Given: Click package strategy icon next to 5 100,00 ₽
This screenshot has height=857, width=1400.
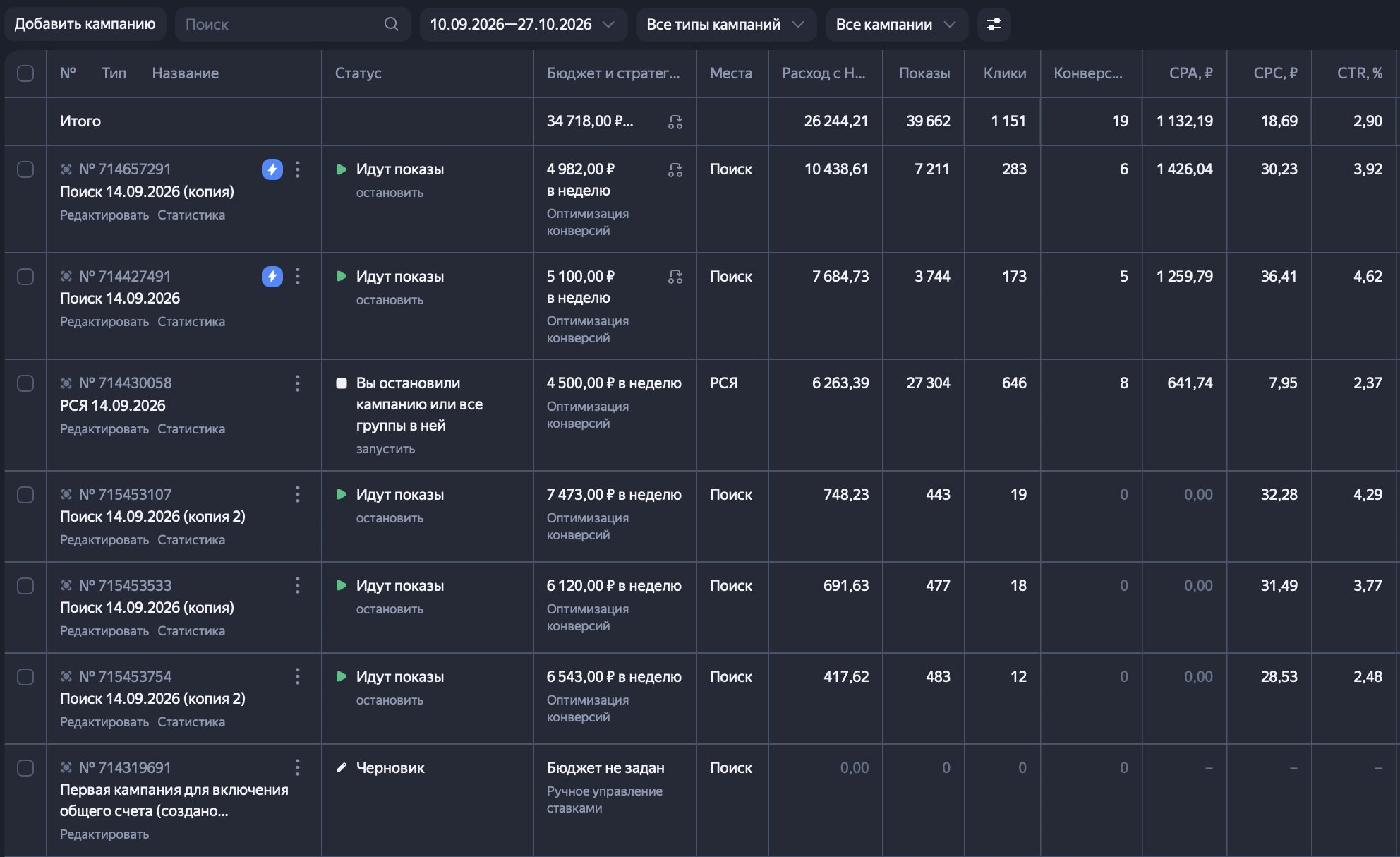Looking at the screenshot, I should click(x=675, y=277).
